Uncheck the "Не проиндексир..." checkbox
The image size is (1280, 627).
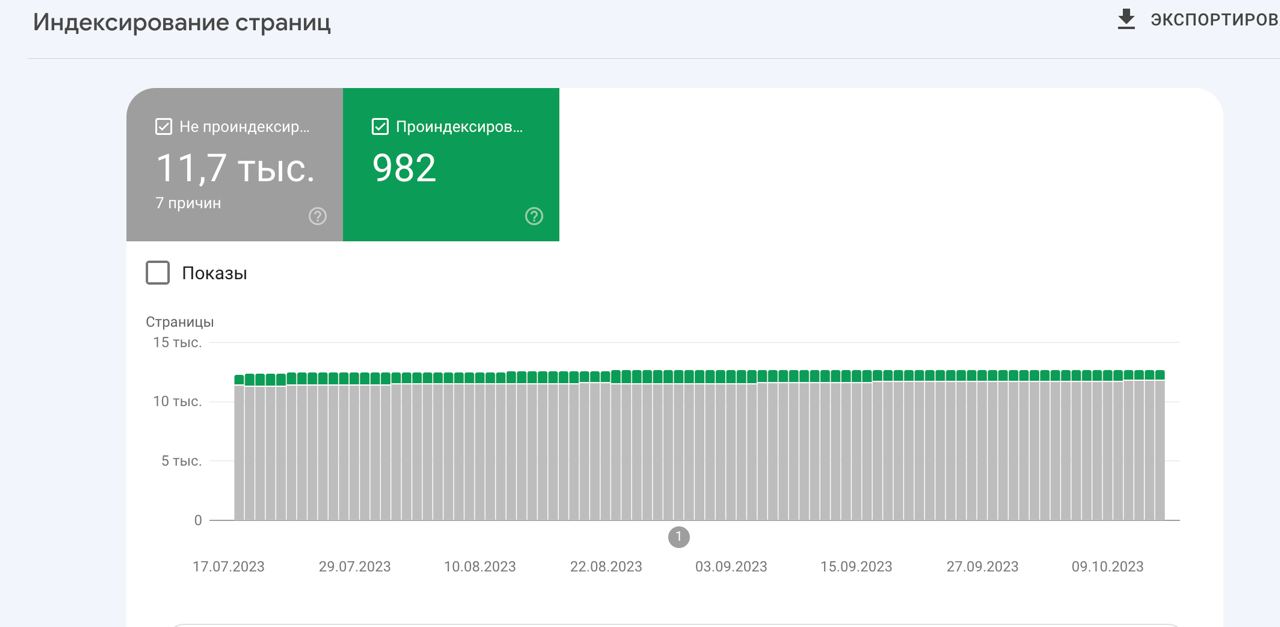coord(164,127)
